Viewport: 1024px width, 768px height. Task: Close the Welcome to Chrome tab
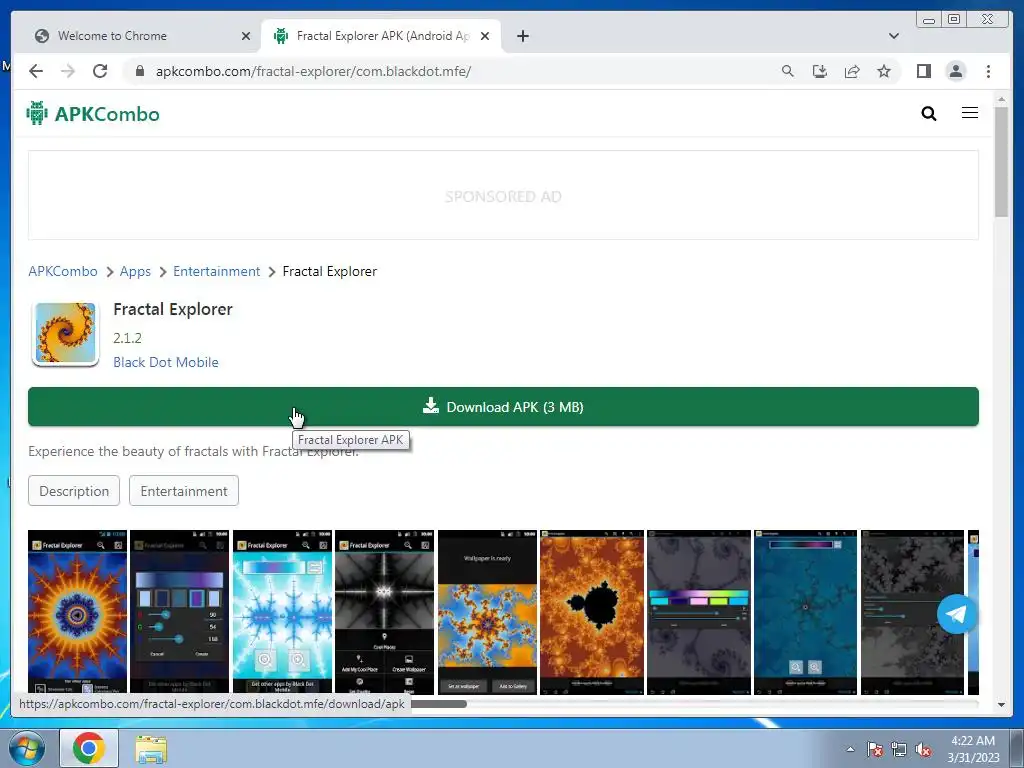[x=246, y=36]
